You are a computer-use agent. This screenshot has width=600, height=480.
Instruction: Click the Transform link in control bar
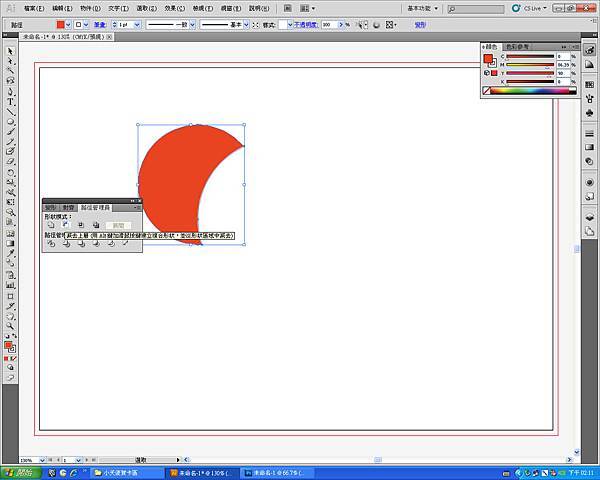420,25
